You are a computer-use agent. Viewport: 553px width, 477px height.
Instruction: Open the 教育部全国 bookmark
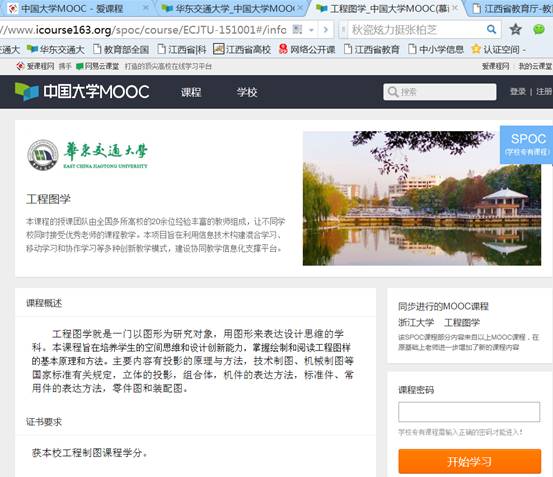point(121,50)
